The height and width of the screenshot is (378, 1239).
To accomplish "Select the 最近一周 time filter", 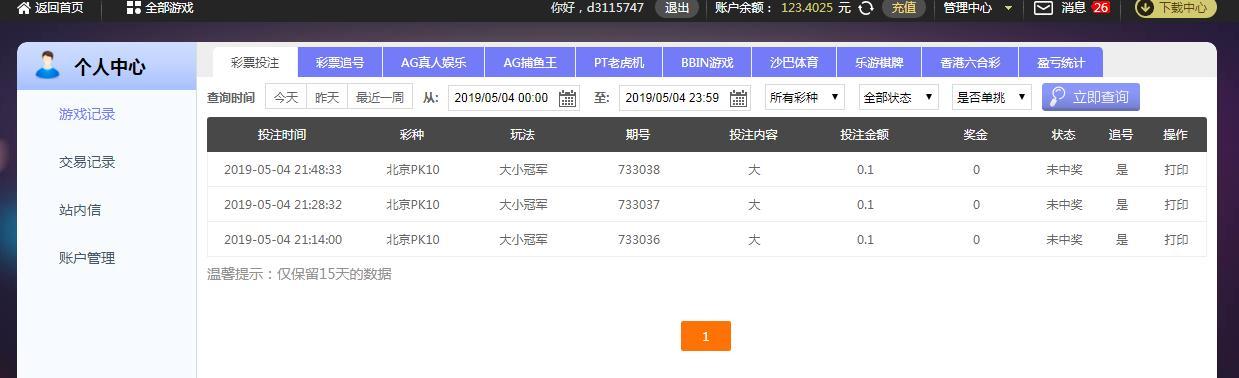I will click(x=380, y=97).
